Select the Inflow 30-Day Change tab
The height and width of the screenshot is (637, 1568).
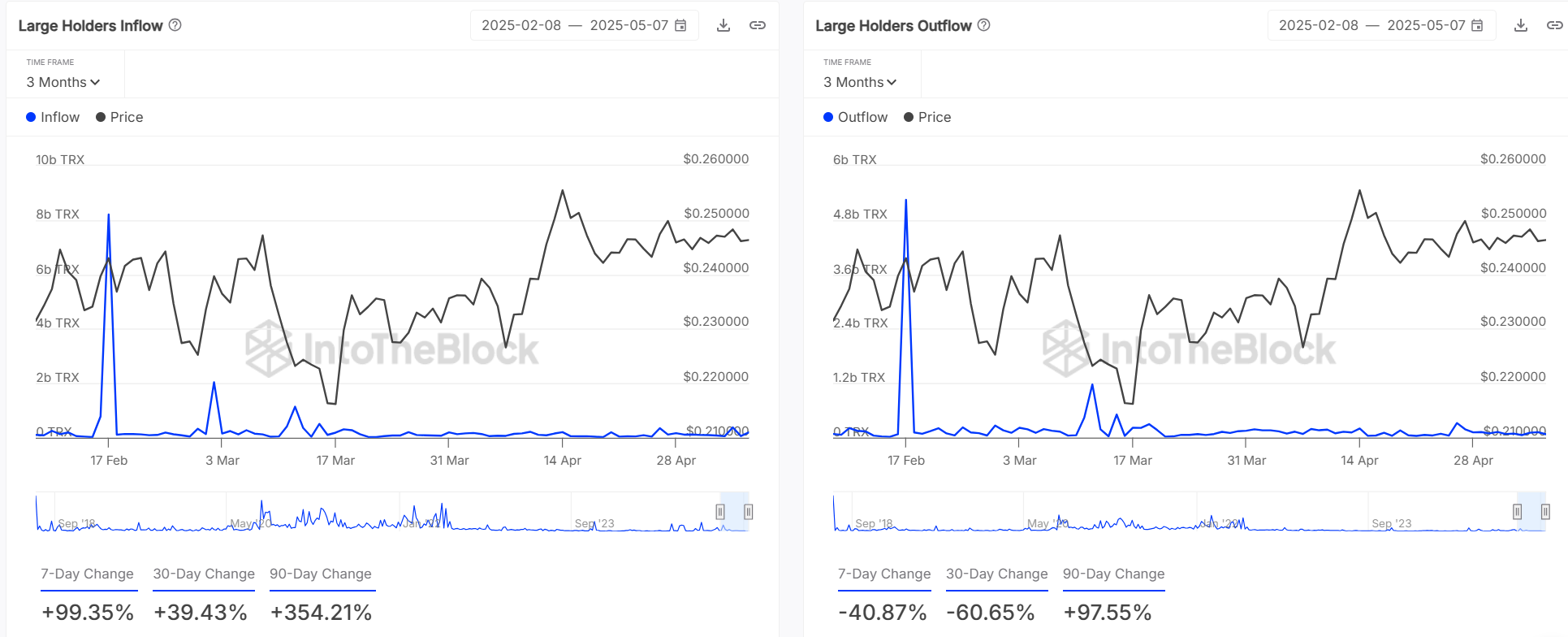pos(204,574)
